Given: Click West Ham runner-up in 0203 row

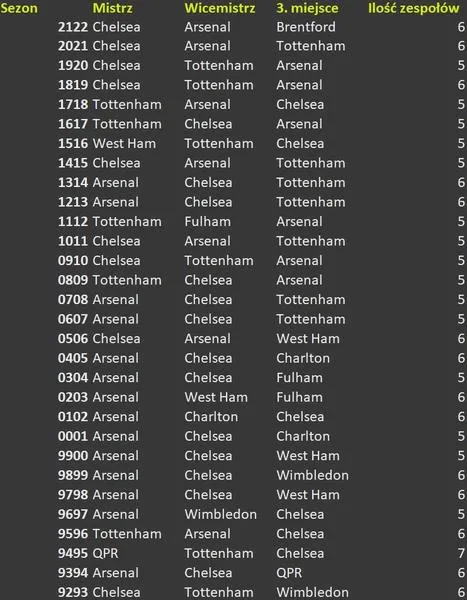Looking at the screenshot, I should (216, 398).
